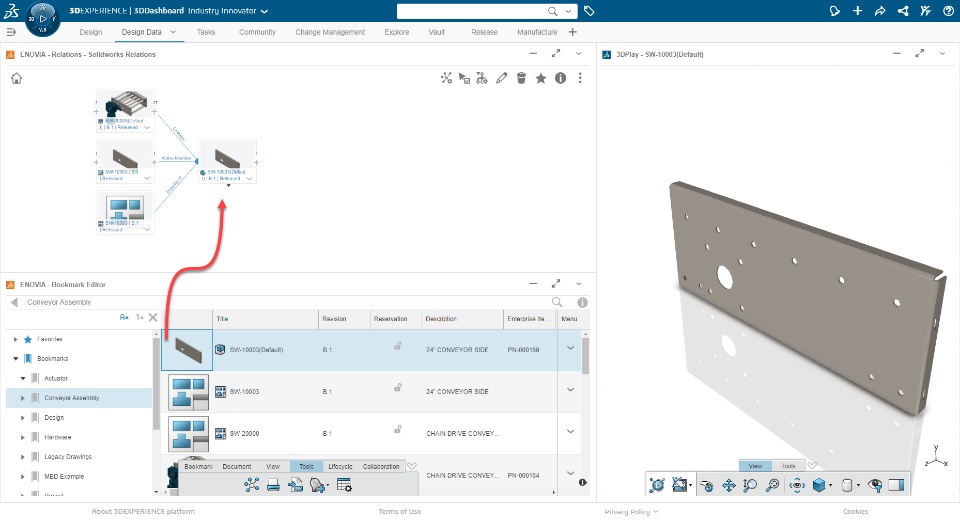Screen dimensions: 960x521
Task: Click the favorite star icon in Relations toolbar
Action: (541, 78)
